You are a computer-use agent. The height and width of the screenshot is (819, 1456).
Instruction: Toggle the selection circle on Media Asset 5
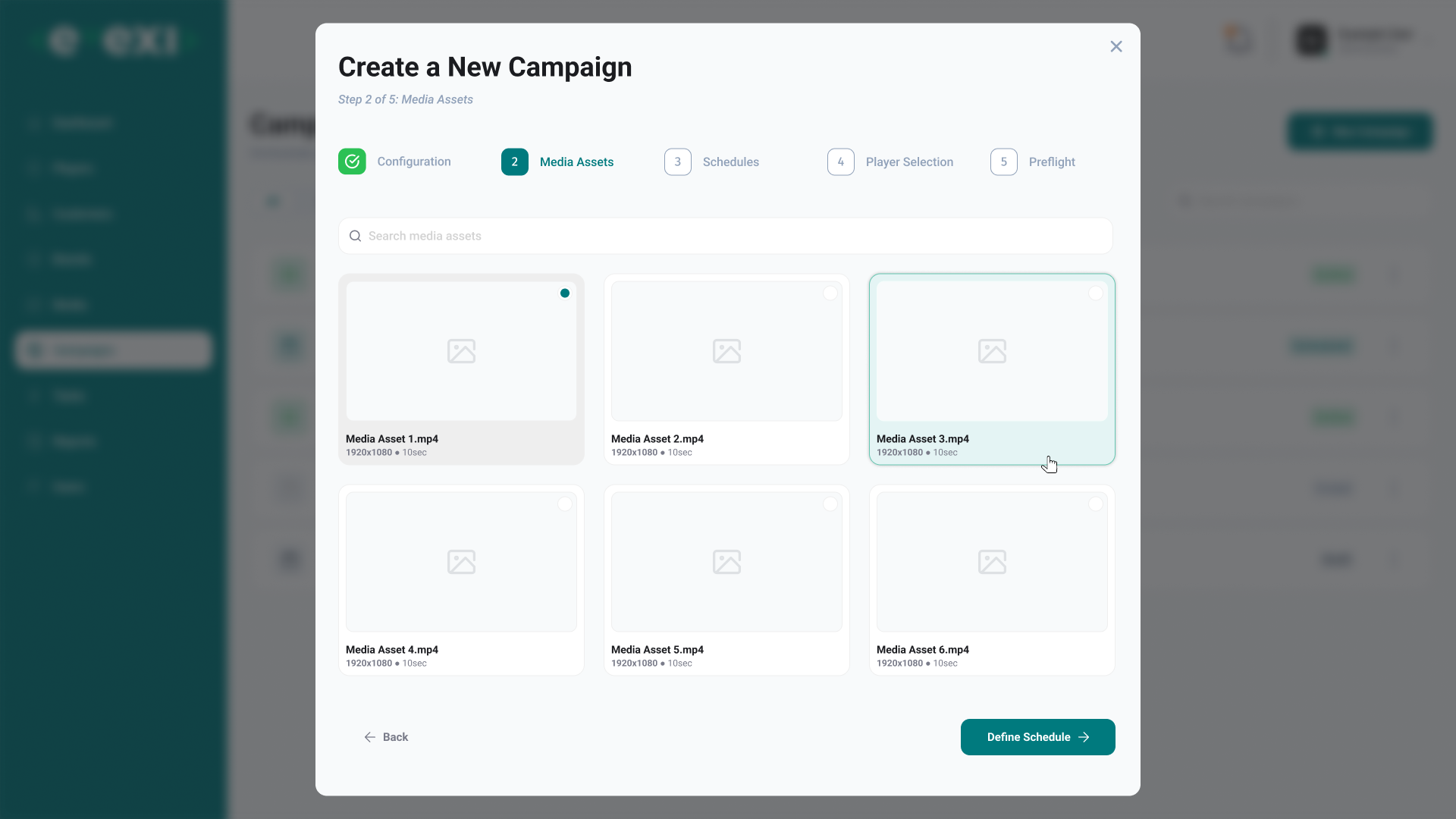(x=830, y=504)
